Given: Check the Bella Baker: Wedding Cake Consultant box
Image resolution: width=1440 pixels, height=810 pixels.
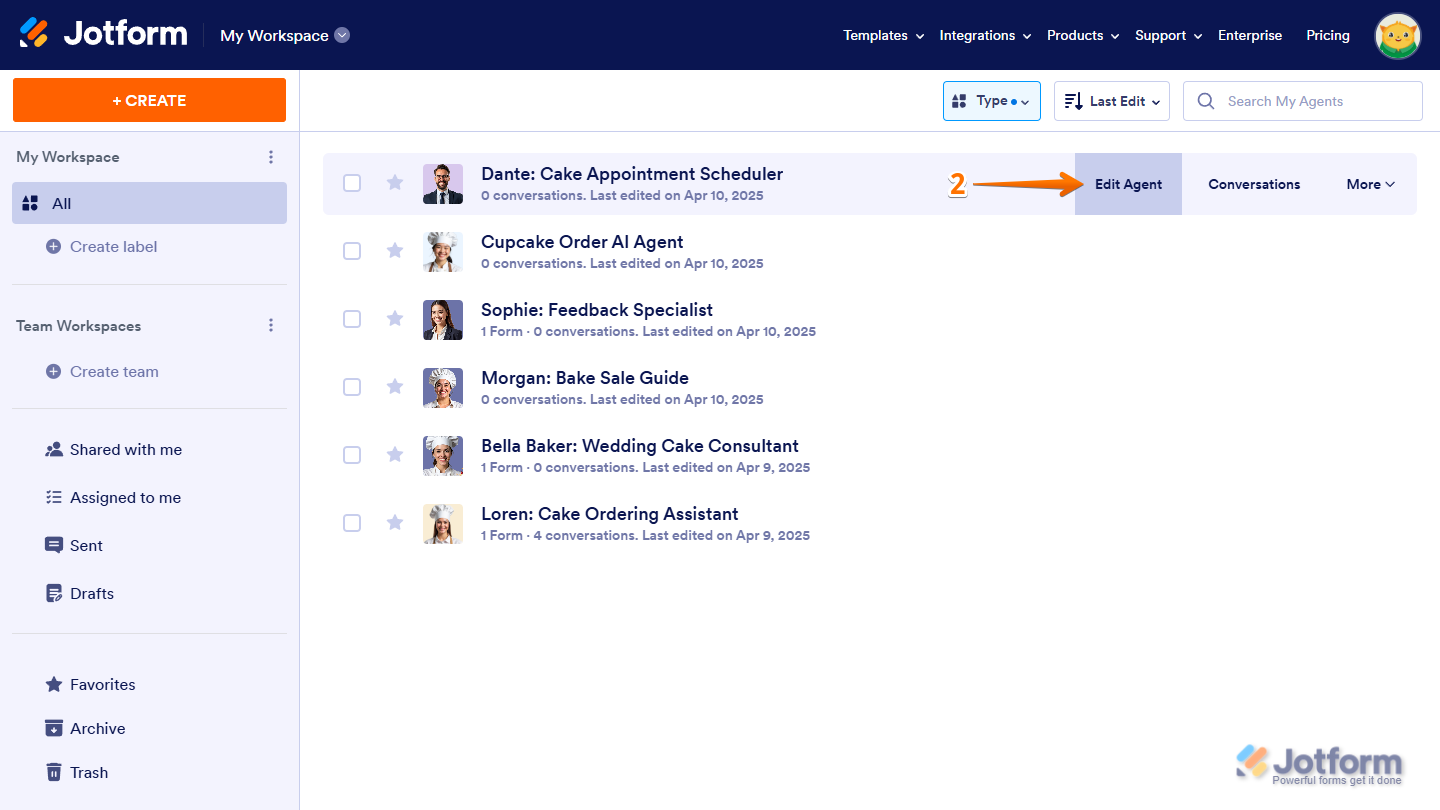Looking at the screenshot, I should coord(352,455).
